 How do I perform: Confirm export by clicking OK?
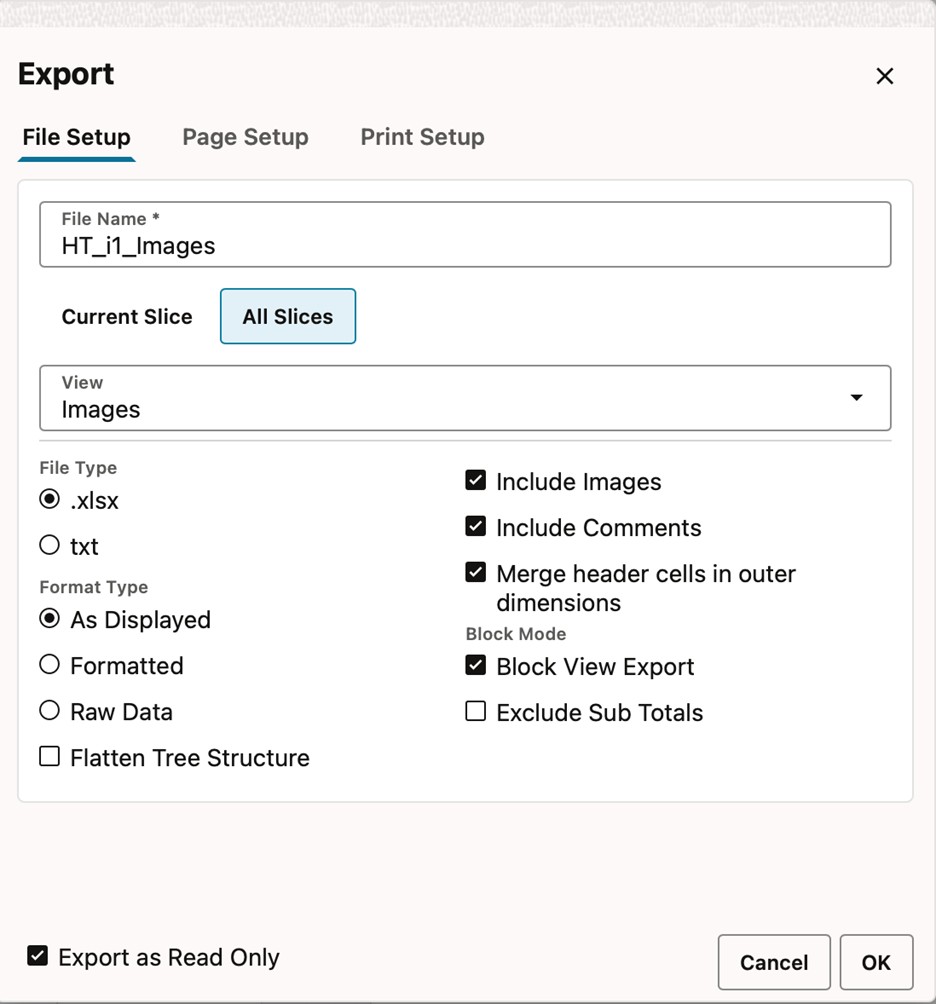876,962
